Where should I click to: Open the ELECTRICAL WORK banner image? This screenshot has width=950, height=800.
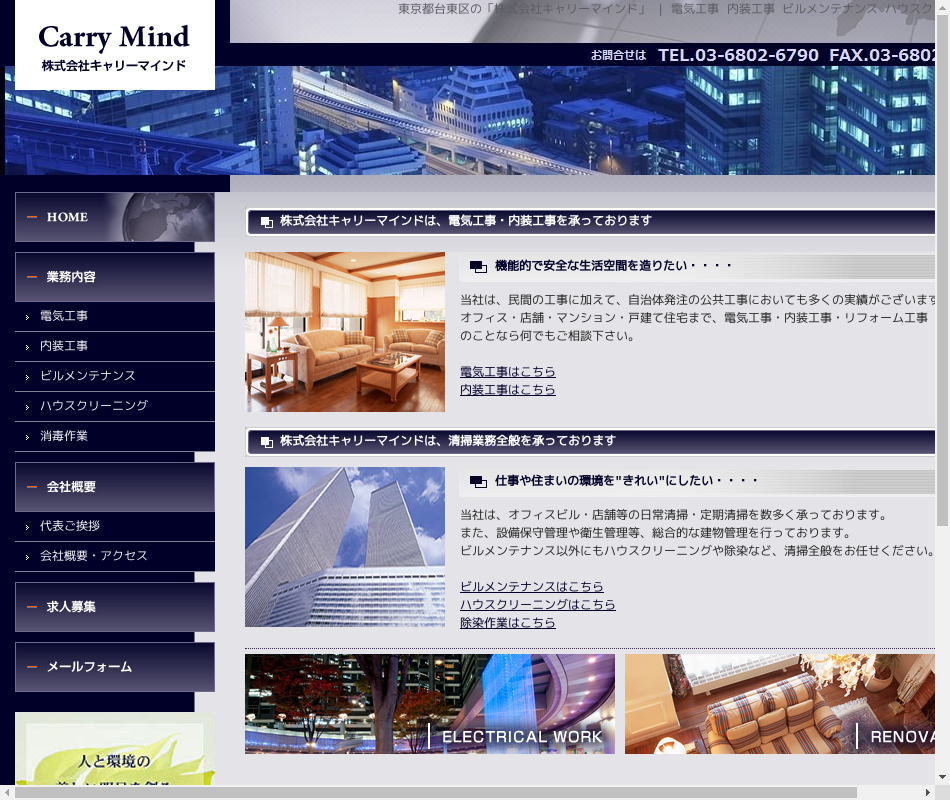(x=429, y=704)
